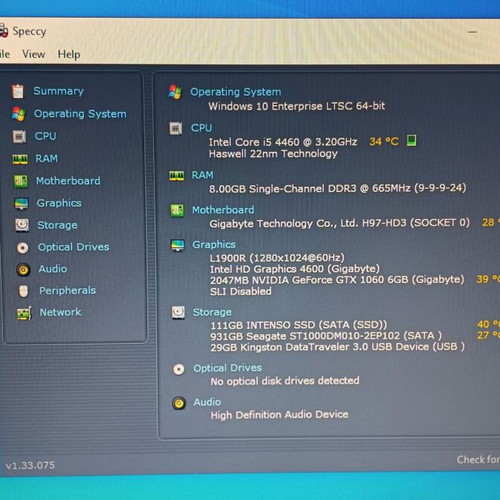This screenshot has height=500, width=500.
Task: Show Audio section from sidebar
Action: coord(53,269)
